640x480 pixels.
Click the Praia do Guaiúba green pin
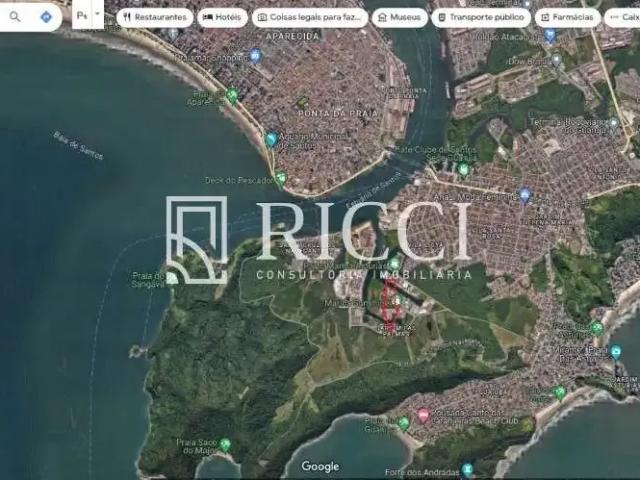pyautogui.click(x=404, y=423)
